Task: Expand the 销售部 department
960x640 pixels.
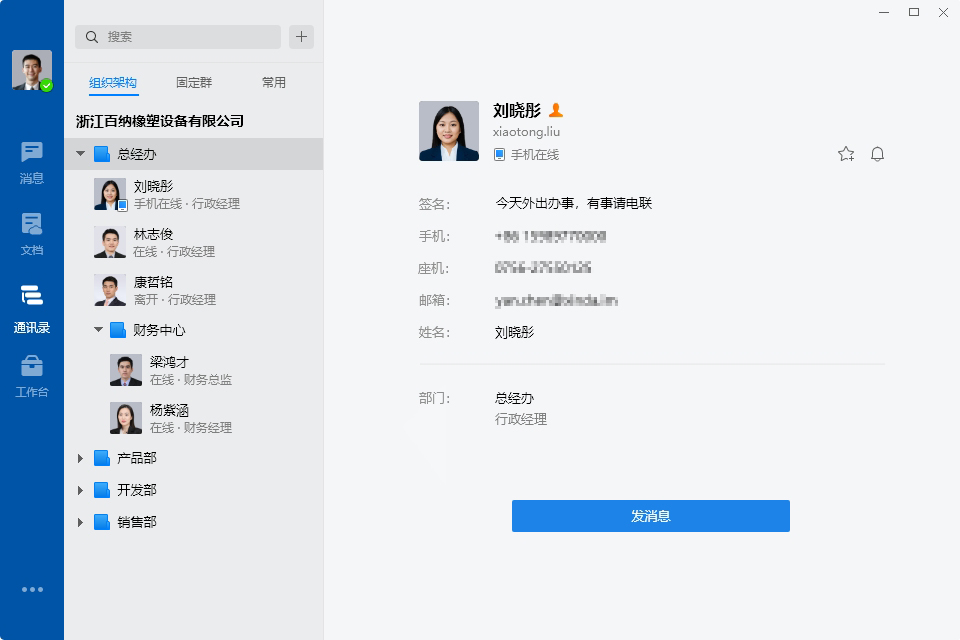Action: point(81,522)
